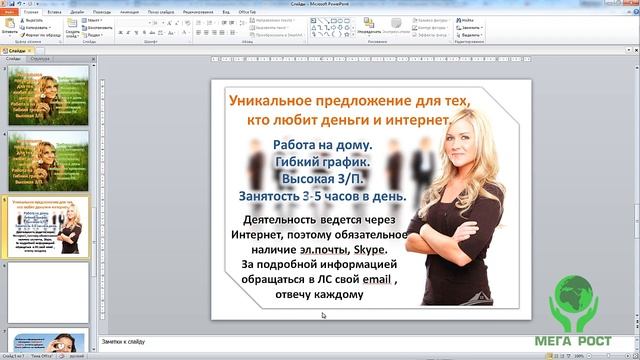The width and height of the screenshot is (640, 360).
Task: Click Копировать copy button
Action: tap(35, 27)
